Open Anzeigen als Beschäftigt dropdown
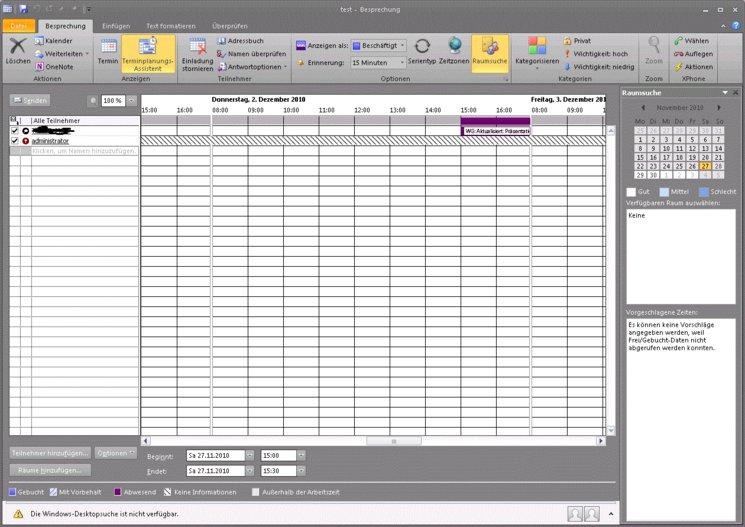This screenshot has width=745, height=527. [402, 46]
